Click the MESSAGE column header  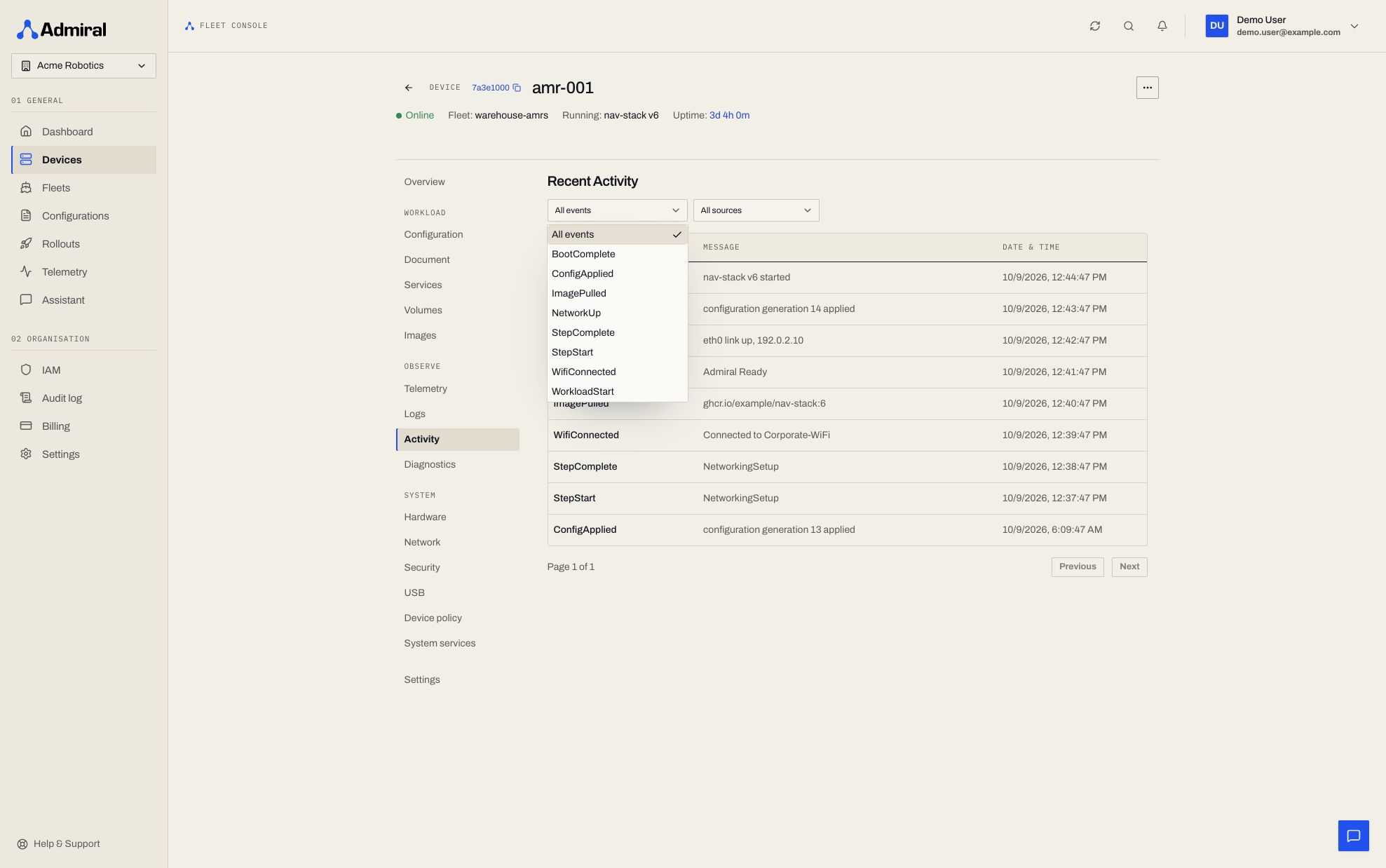coord(721,247)
